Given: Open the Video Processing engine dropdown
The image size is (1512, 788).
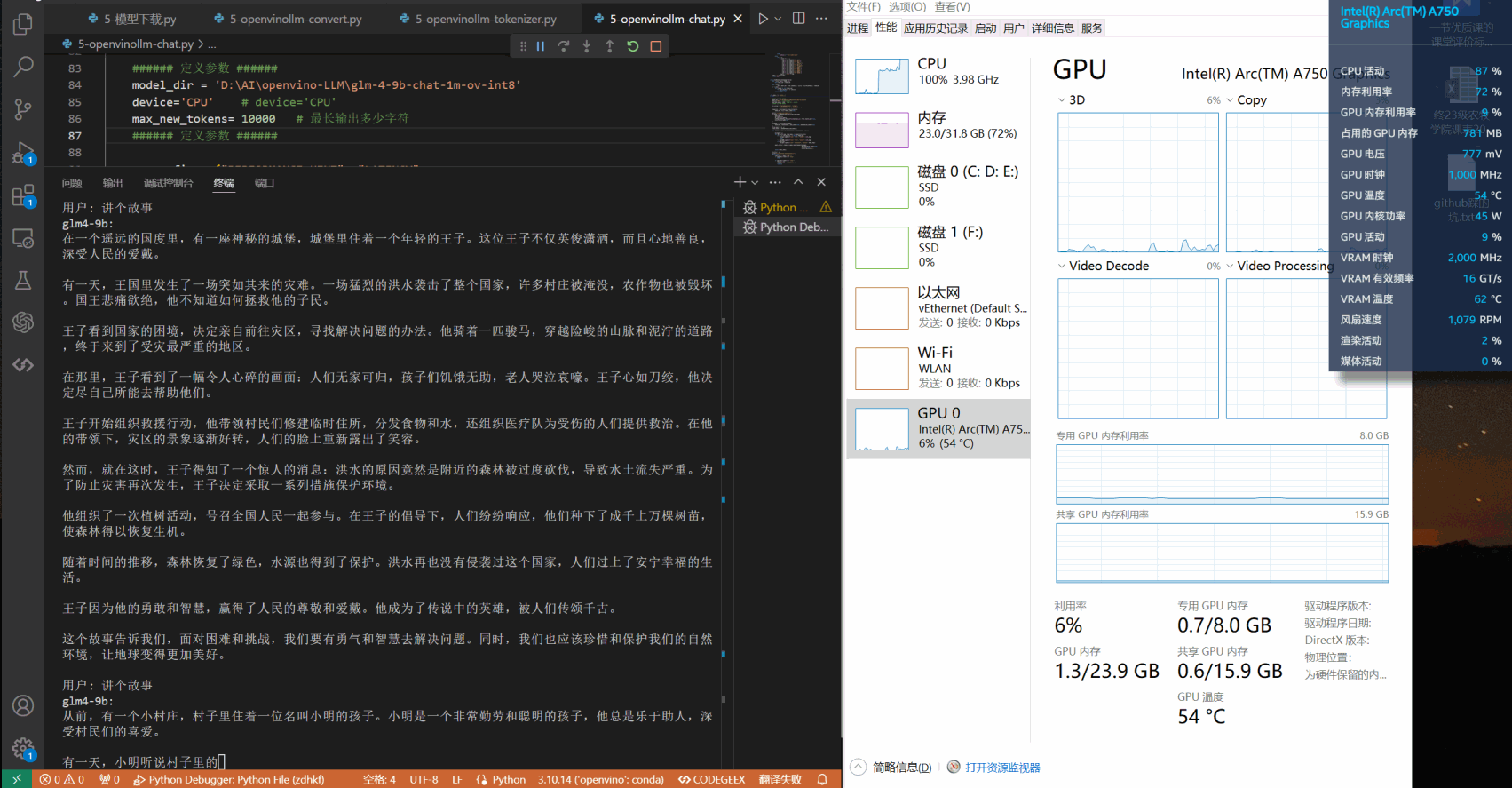Looking at the screenshot, I should (x=1230, y=266).
